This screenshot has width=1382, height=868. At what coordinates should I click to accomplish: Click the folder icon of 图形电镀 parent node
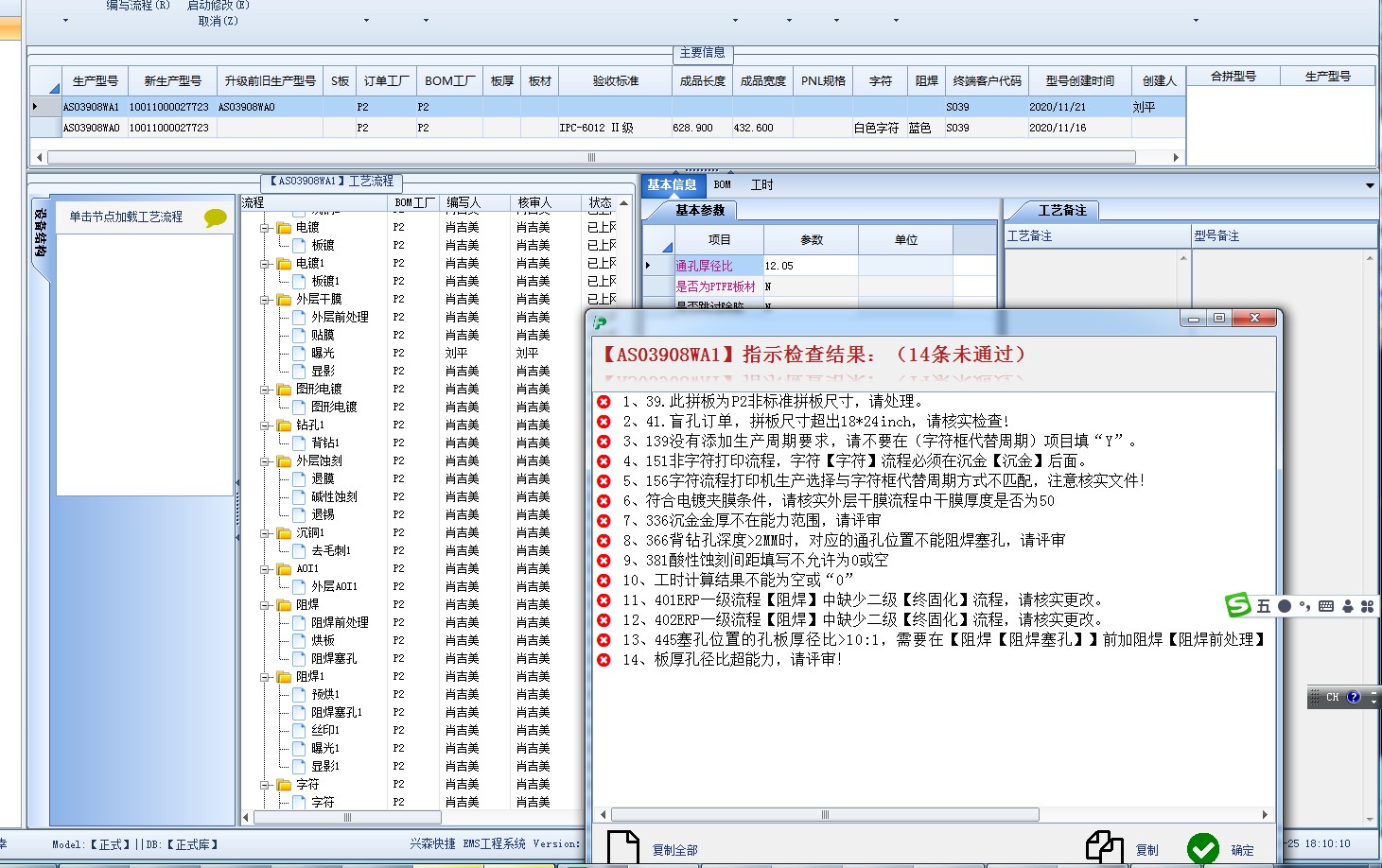point(284,390)
